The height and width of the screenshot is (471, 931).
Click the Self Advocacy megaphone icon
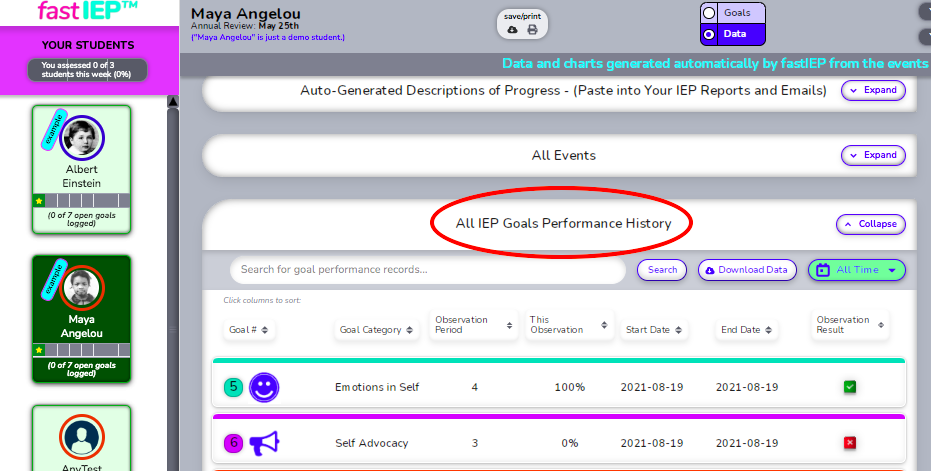pos(264,443)
